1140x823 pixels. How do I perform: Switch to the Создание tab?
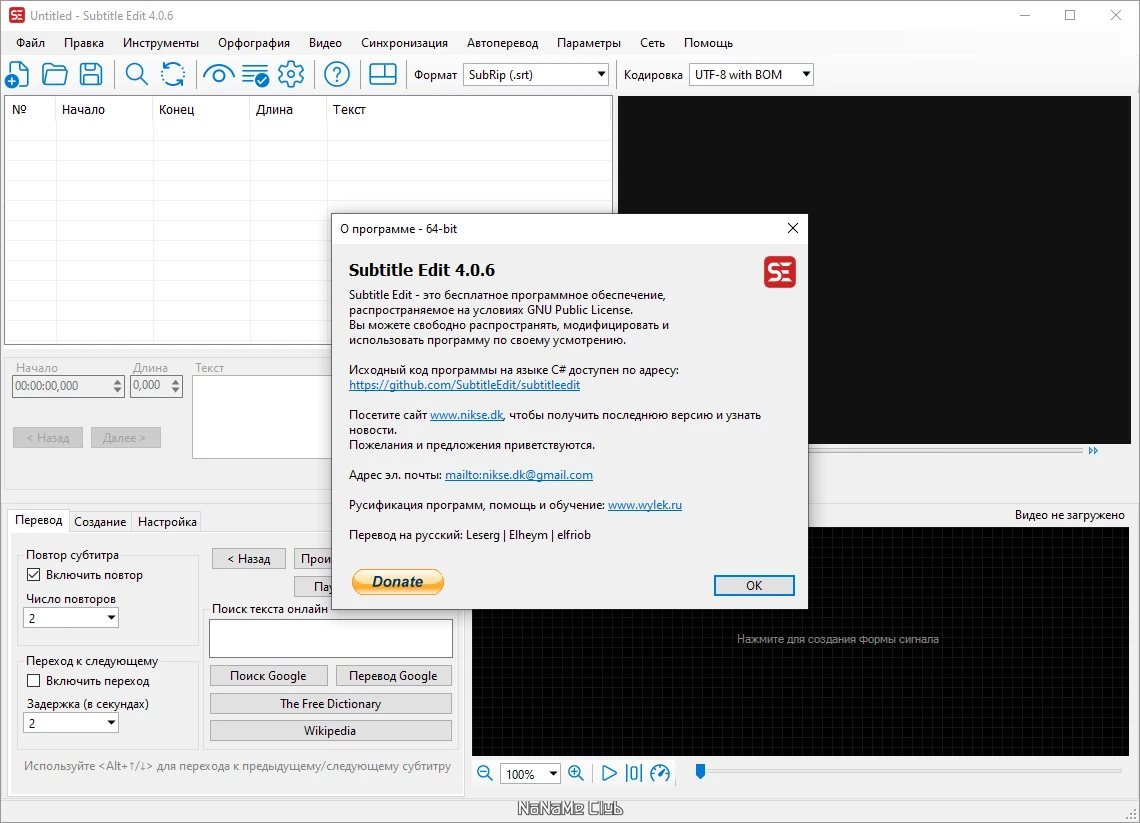click(100, 521)
